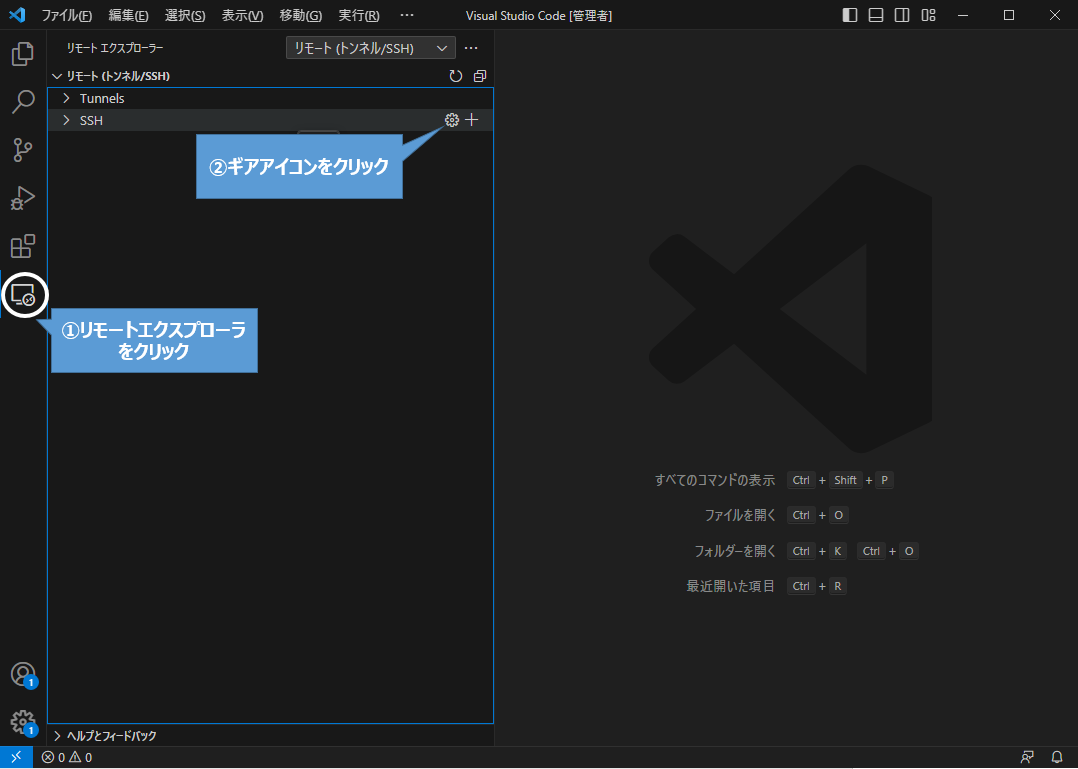Open the Extensions view
The height and width of the screenshot is (769, 1078).
(22, 246)
